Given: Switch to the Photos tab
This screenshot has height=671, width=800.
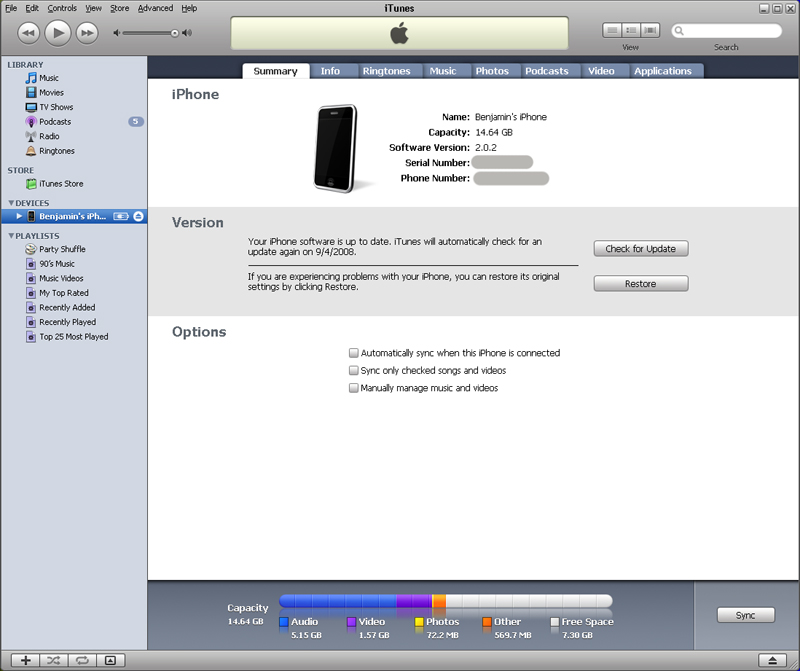Looking at the screenshot, I should tap(492, 71).
